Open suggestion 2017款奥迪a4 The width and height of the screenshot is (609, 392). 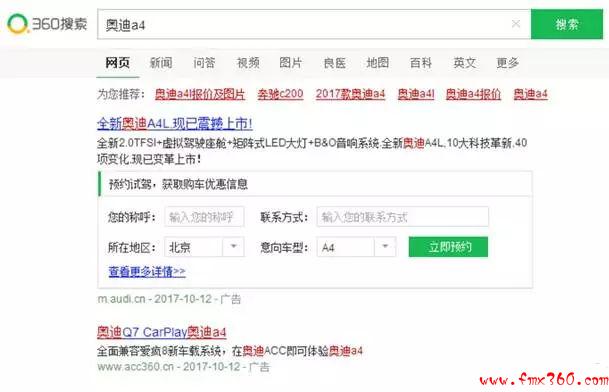coord(350,94)
